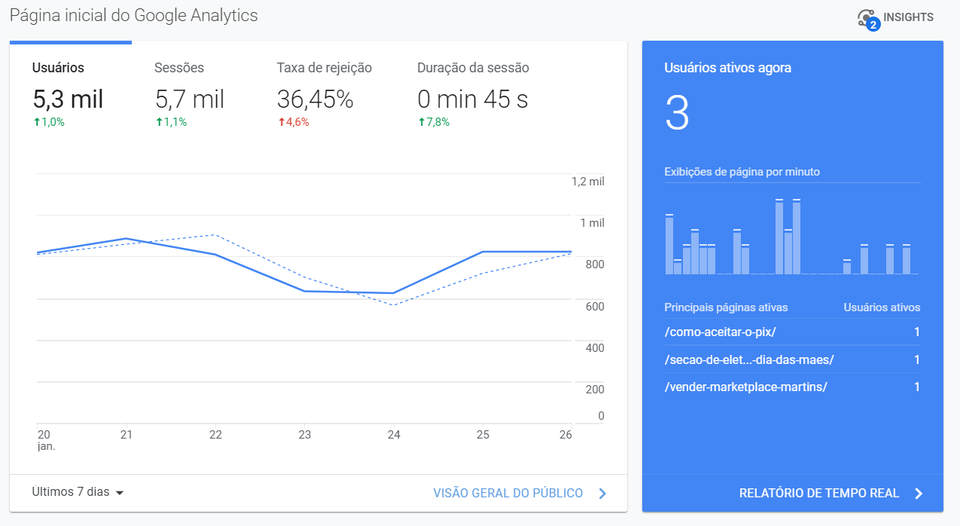The width and height of the screenshot is (960, 526).
Task: Click the 7,8% duration change indicator
Action: tap(434, 122)
